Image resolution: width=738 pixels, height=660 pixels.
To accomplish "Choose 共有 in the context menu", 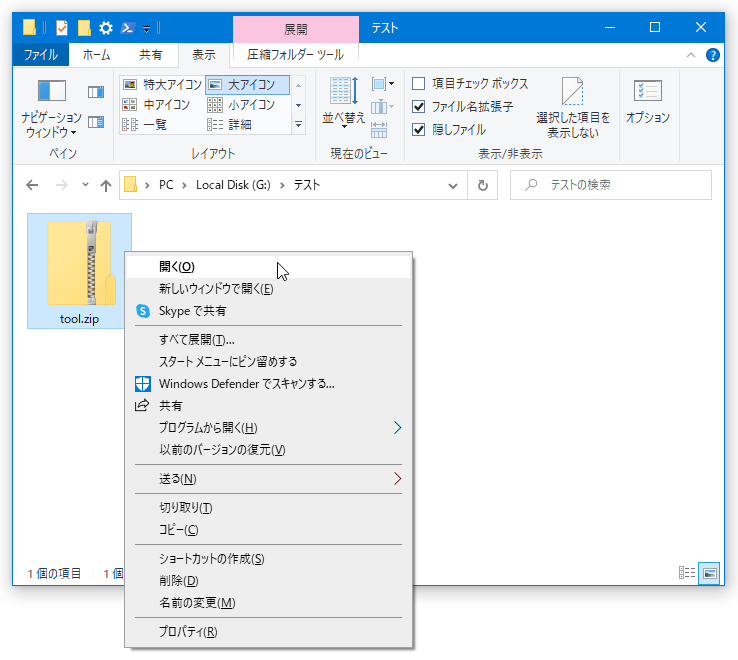I will (268, 405).
